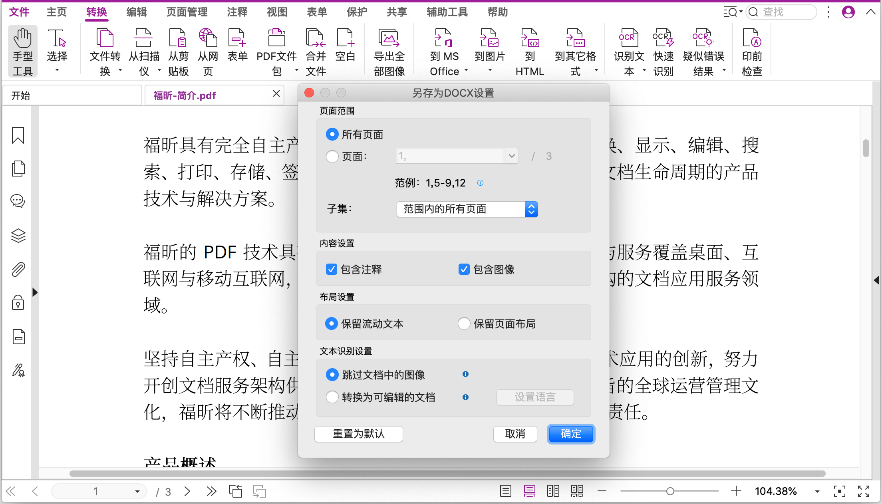Viewport: 882px width, 504px height.
Task: Choose Retain Flowing Text layout
Action: (x=331, y=323)
